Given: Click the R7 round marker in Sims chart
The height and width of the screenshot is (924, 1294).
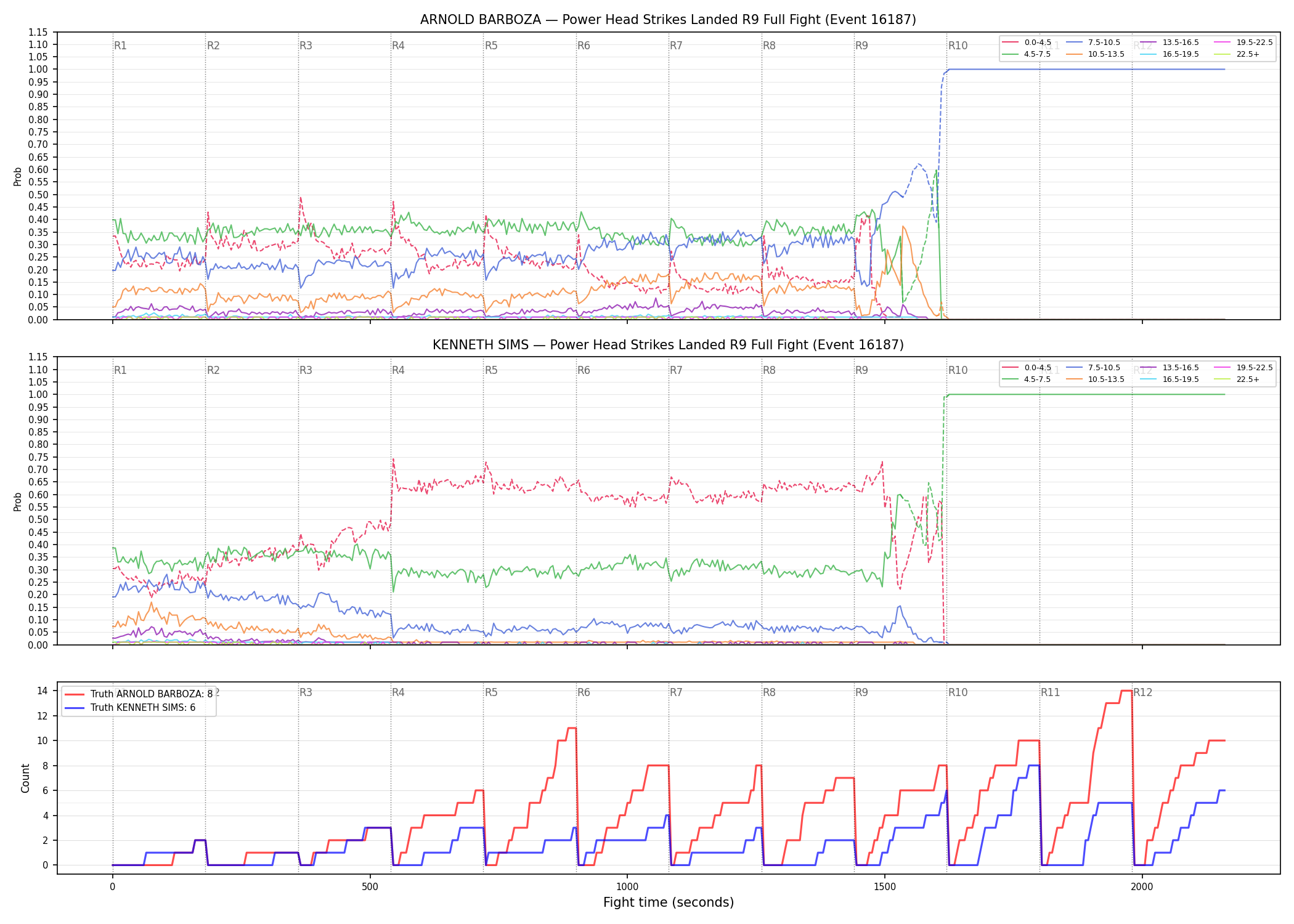Looking at the screenshot, I should 676,370.
